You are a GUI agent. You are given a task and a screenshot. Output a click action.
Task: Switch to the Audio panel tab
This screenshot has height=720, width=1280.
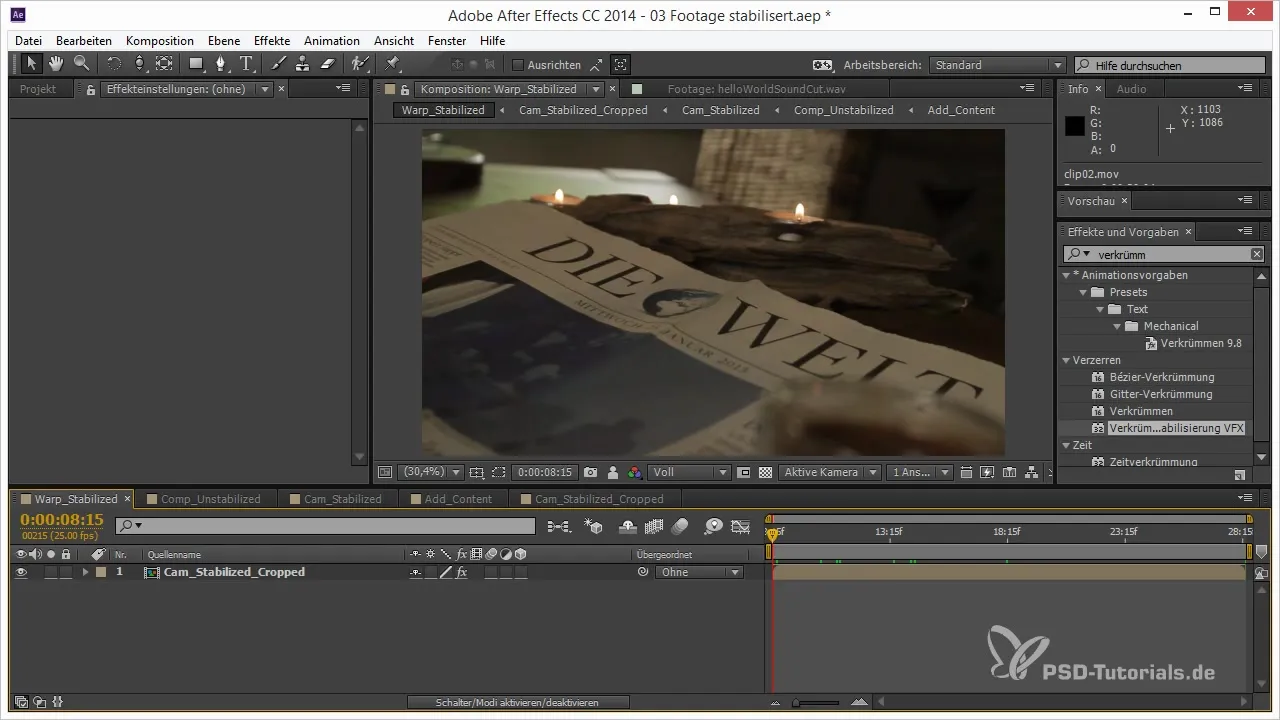pos(1131,89)
